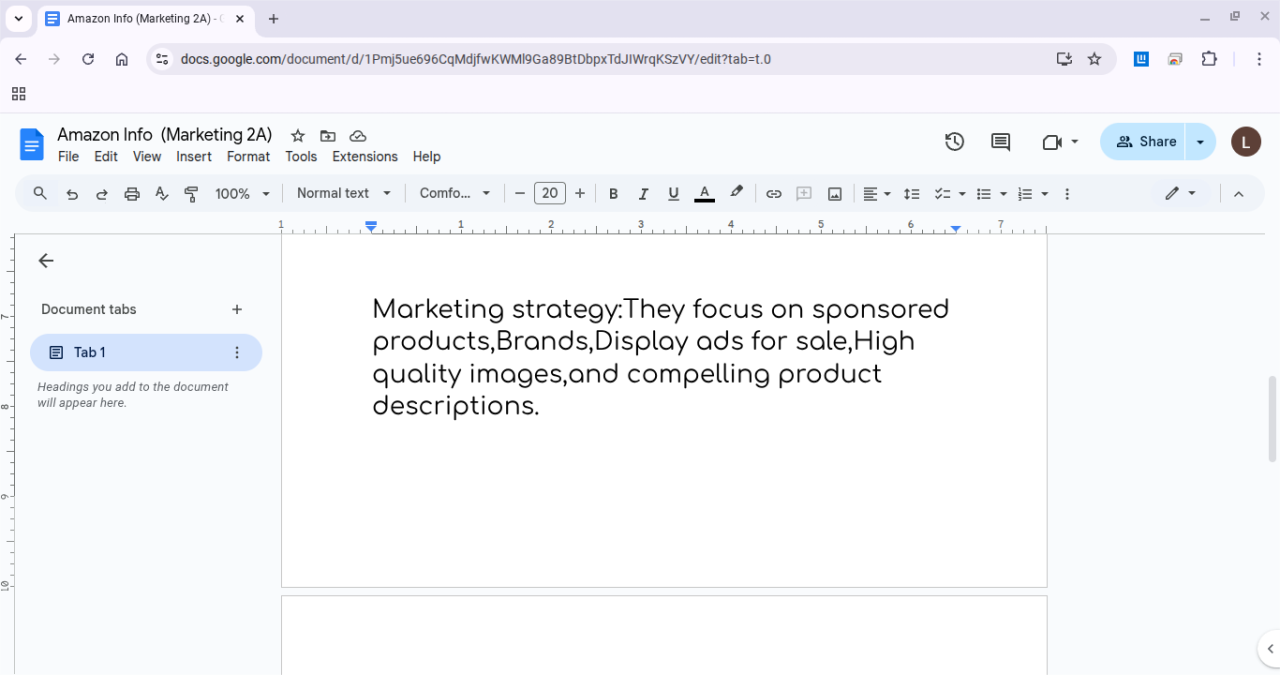Close the document tabs sidebar
Screen dimensions: 1280x675
point(46,261)
